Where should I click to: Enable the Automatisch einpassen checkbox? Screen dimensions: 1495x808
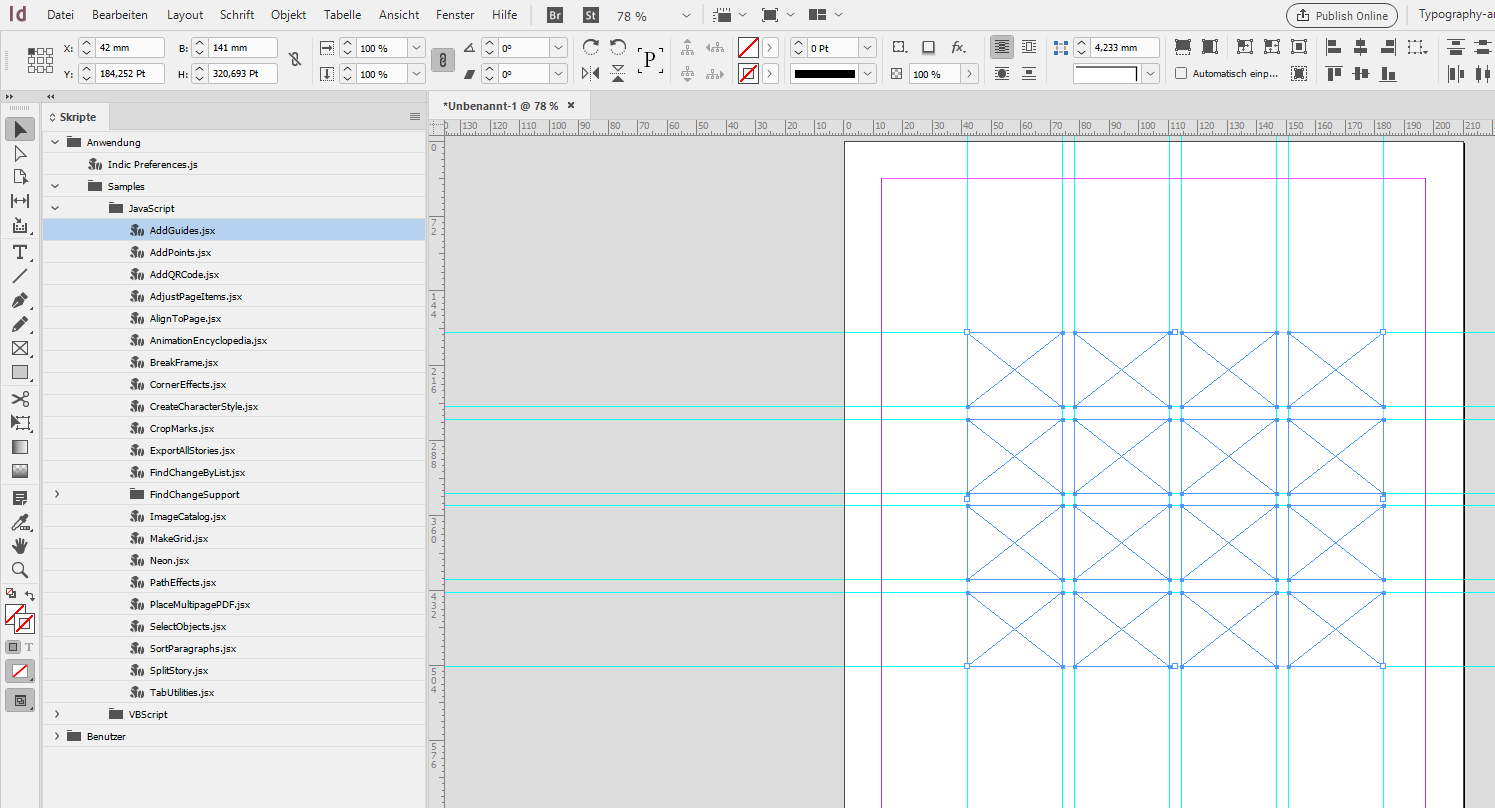(x=1181, y=74)
